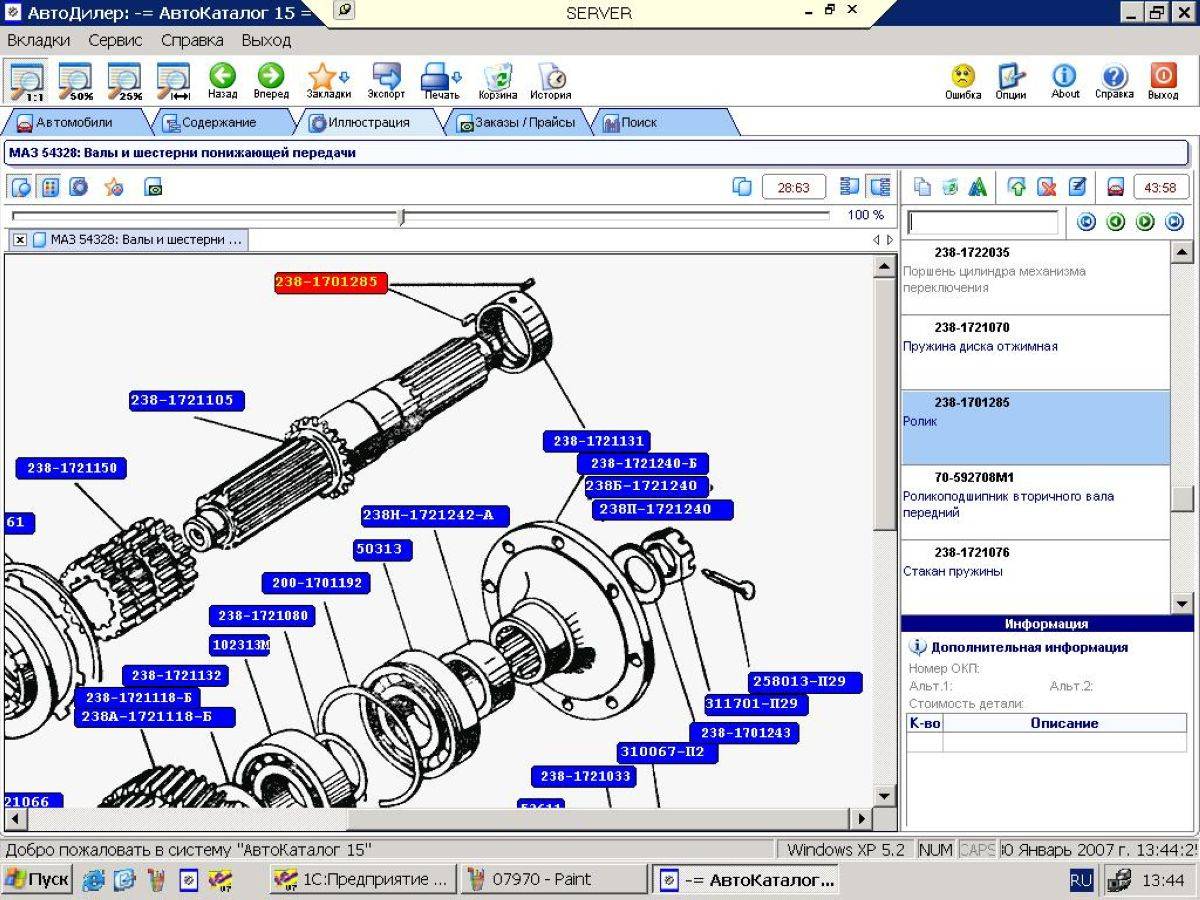
Task: Switch to the Автомобили tab
Action: pyautogui.click(x=74, y=123)
